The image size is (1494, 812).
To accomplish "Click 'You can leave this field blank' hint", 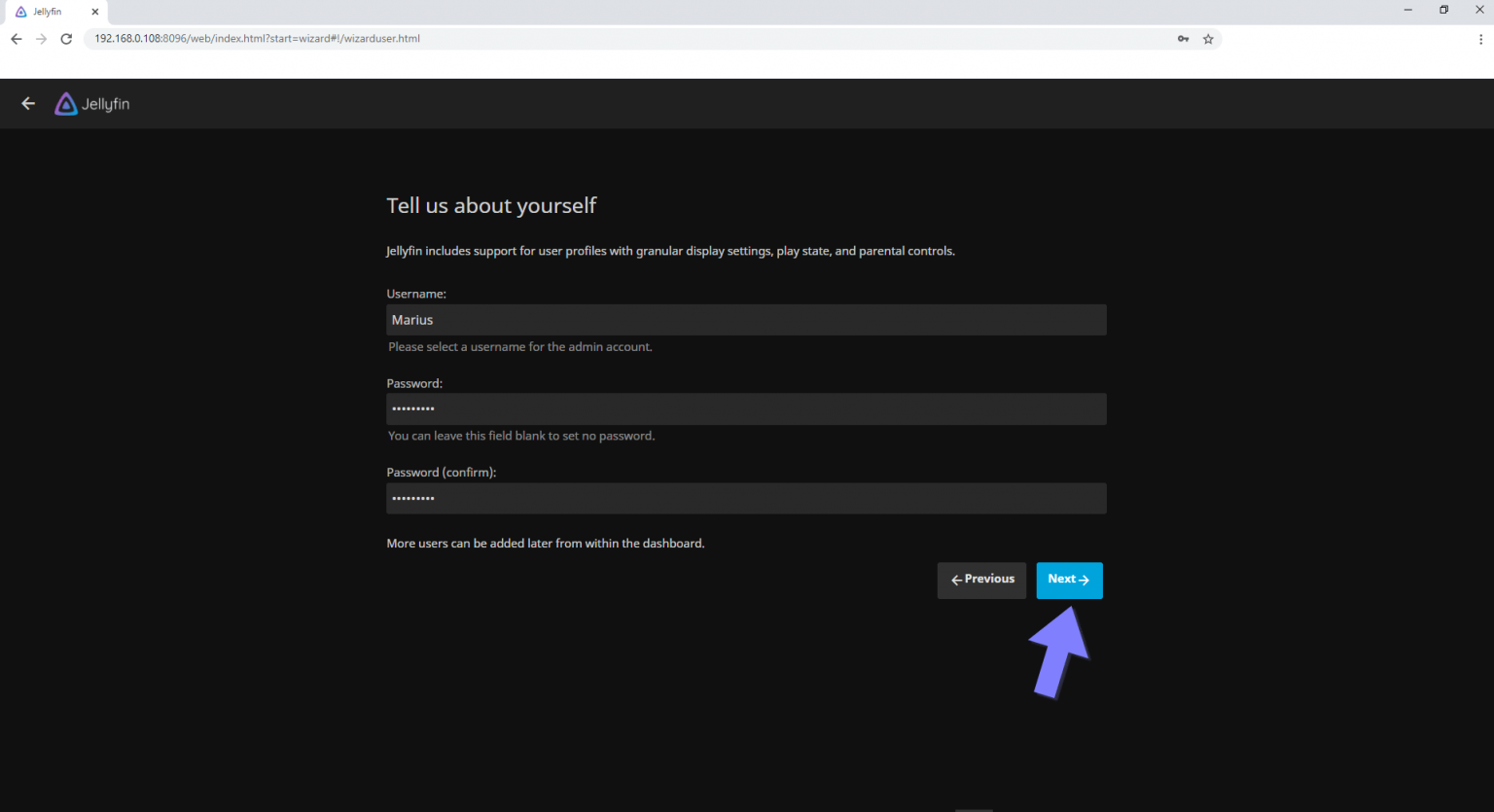I will point(521,436).
